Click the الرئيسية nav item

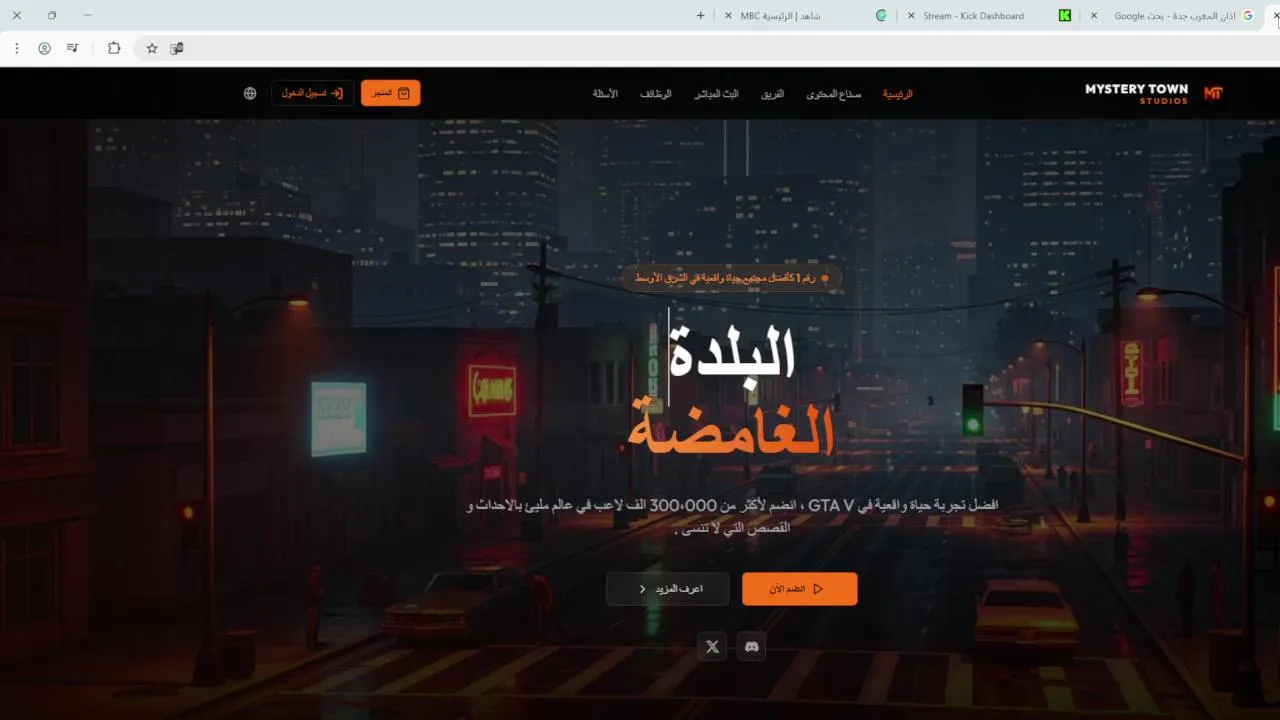coord(897,93)
